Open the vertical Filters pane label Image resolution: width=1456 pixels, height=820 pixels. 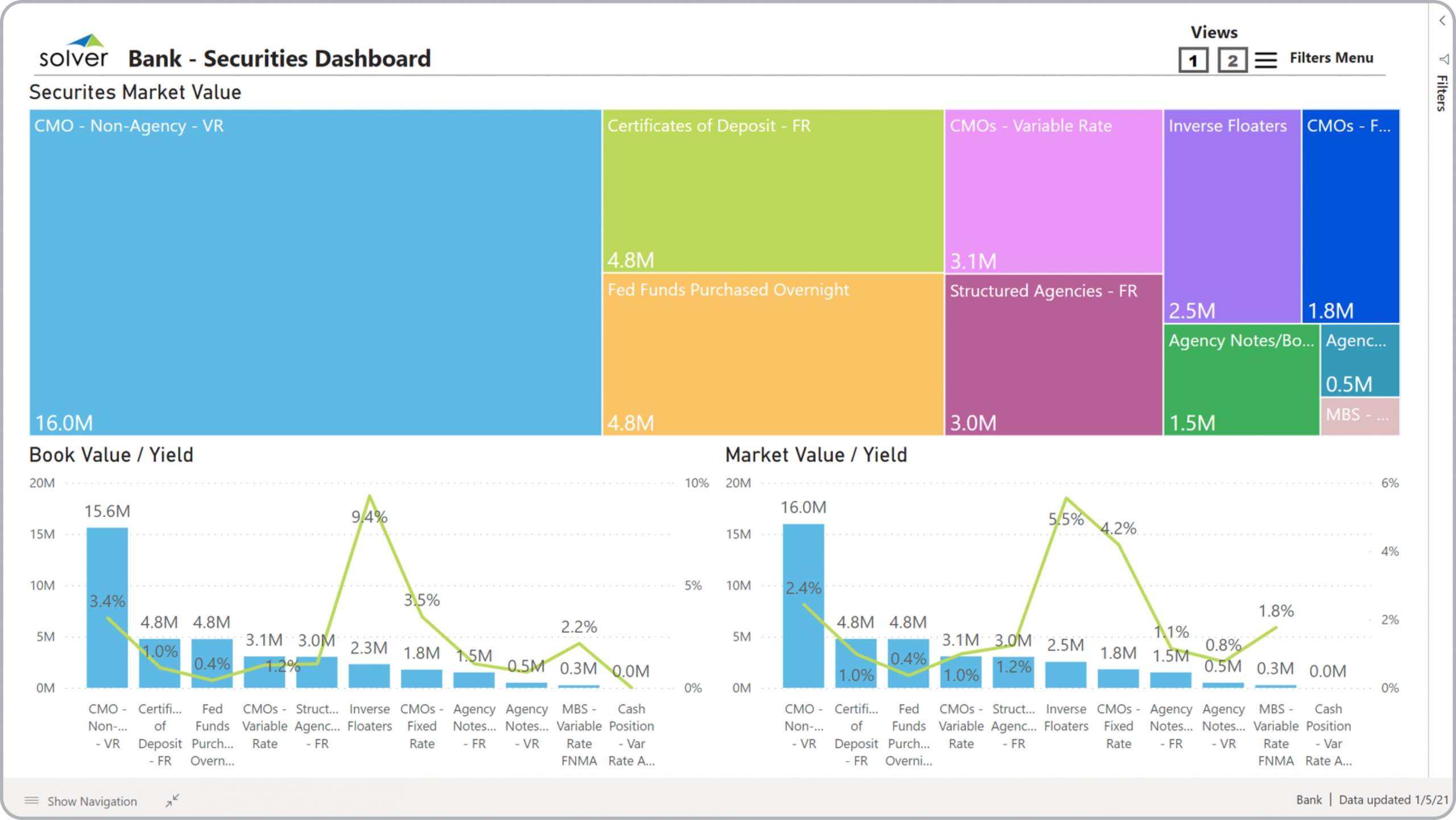pyautogui.click(x=1442, y=93)
